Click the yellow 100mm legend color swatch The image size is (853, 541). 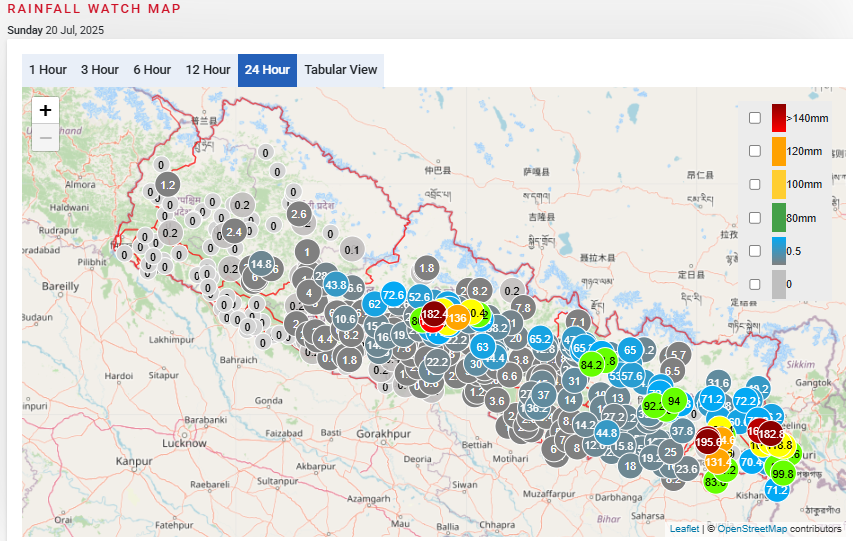(779, 184)
